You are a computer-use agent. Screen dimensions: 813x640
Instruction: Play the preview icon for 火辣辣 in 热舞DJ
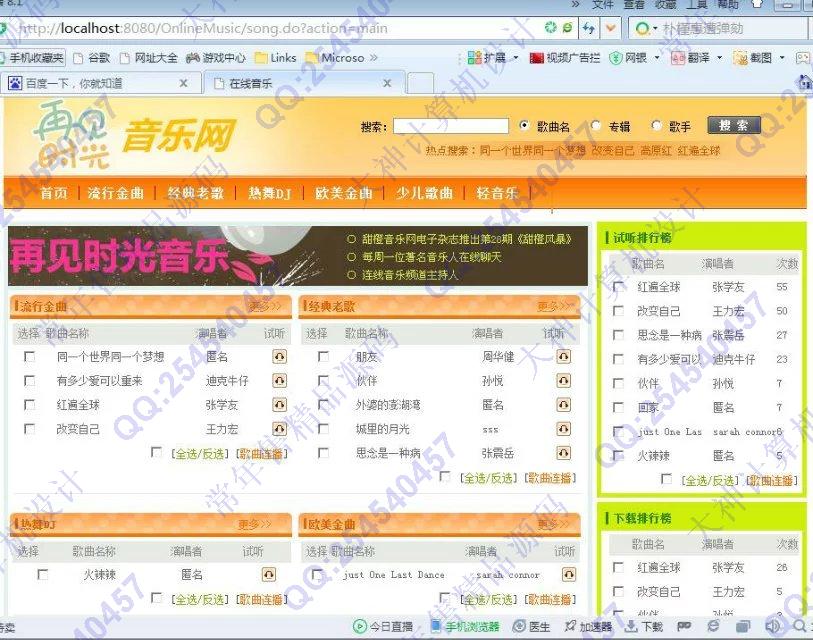click(269, 574)
